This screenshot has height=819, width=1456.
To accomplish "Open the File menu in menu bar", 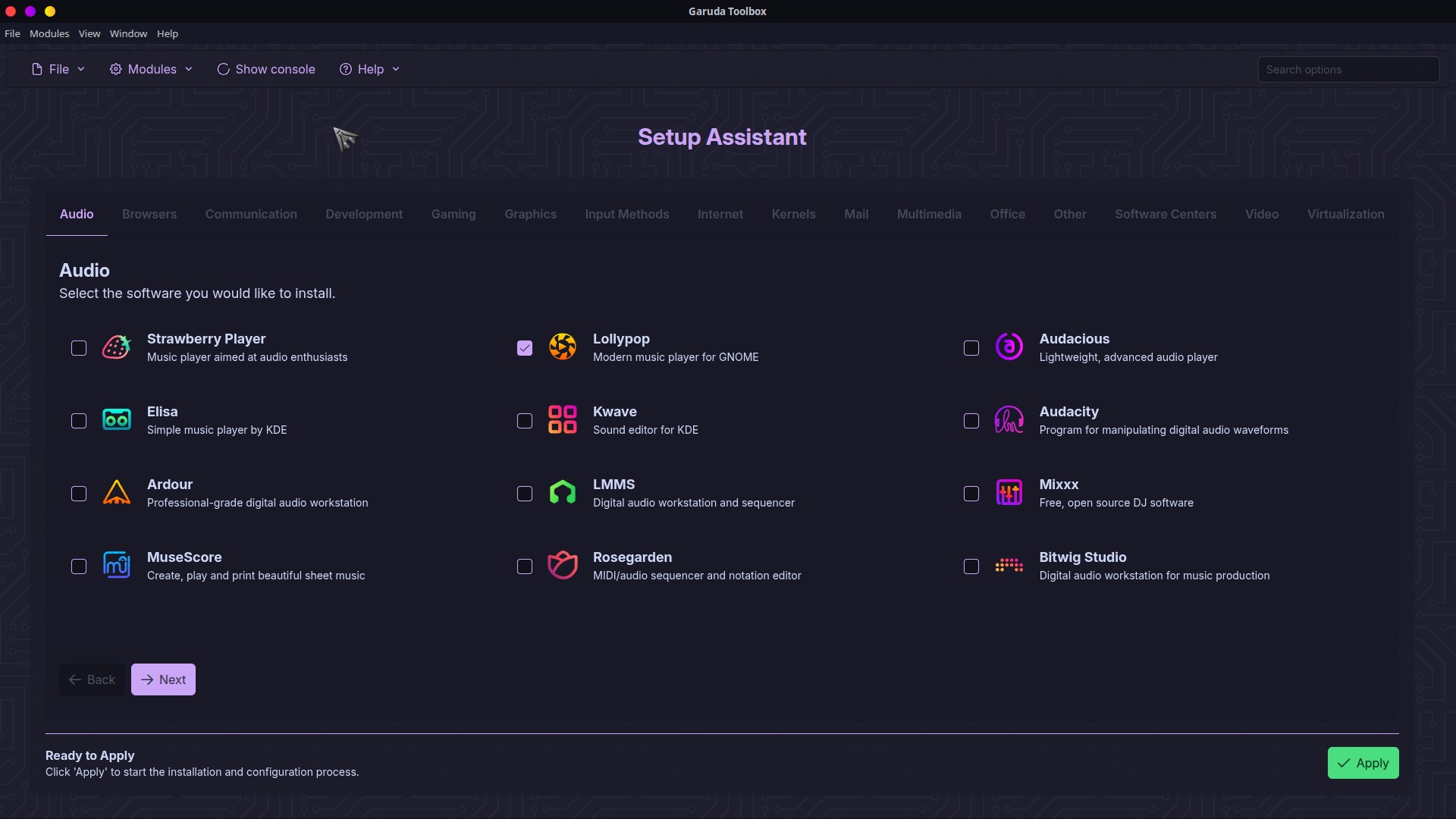I will (x=12, y=34).
